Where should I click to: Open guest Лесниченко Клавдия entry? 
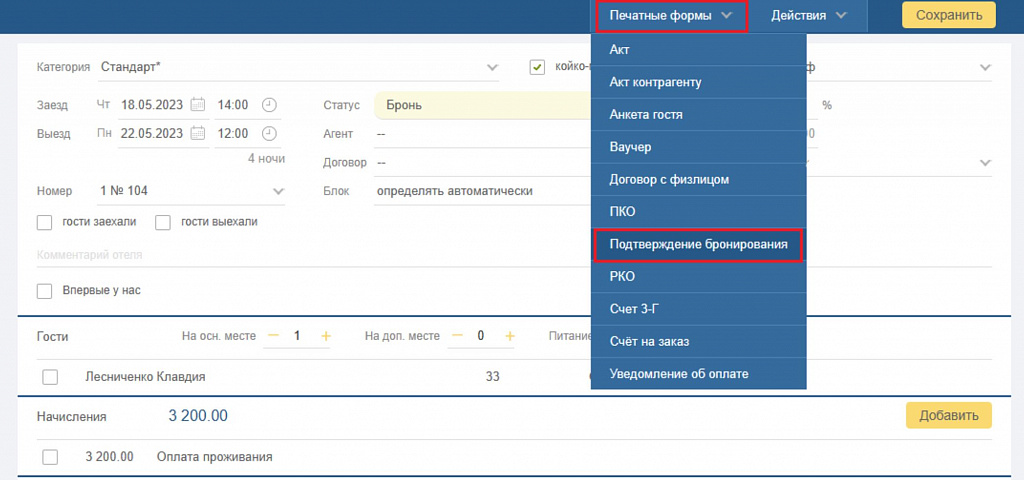click(146, 377)
